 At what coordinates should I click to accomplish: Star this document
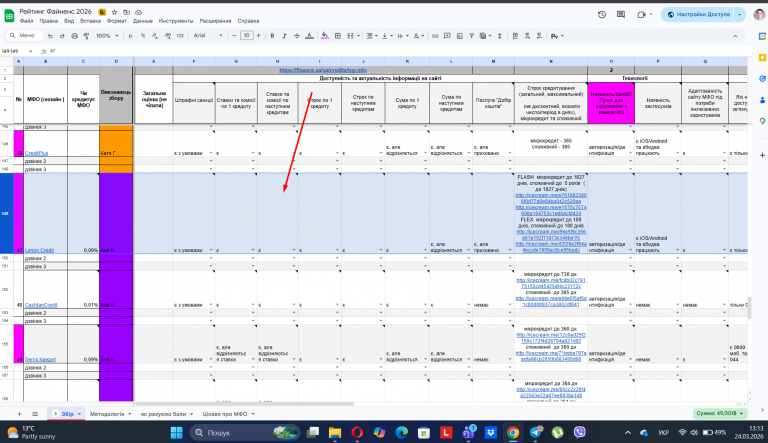[x=114, y=12]
